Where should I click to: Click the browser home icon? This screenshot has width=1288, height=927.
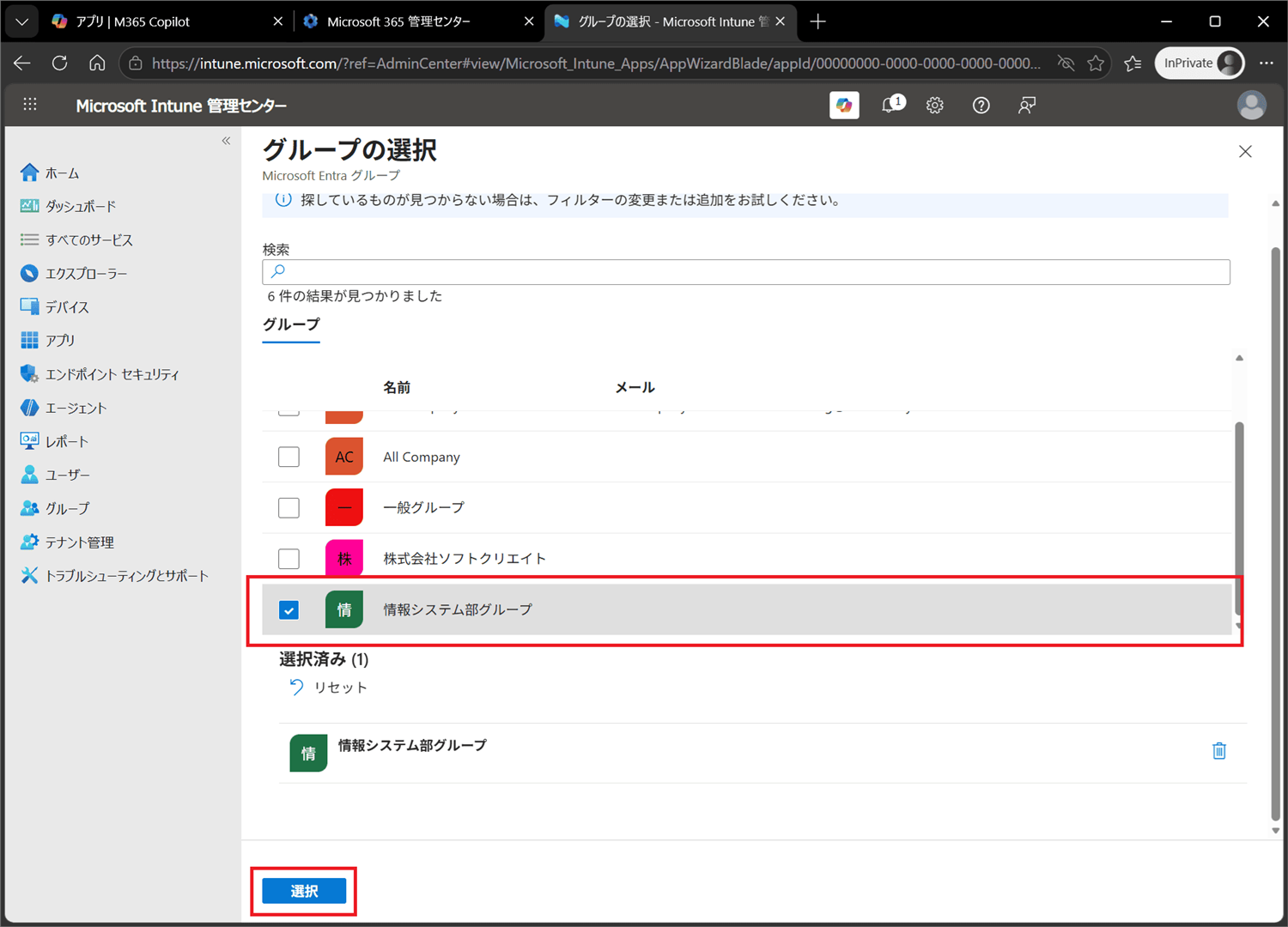click(97, 63)
